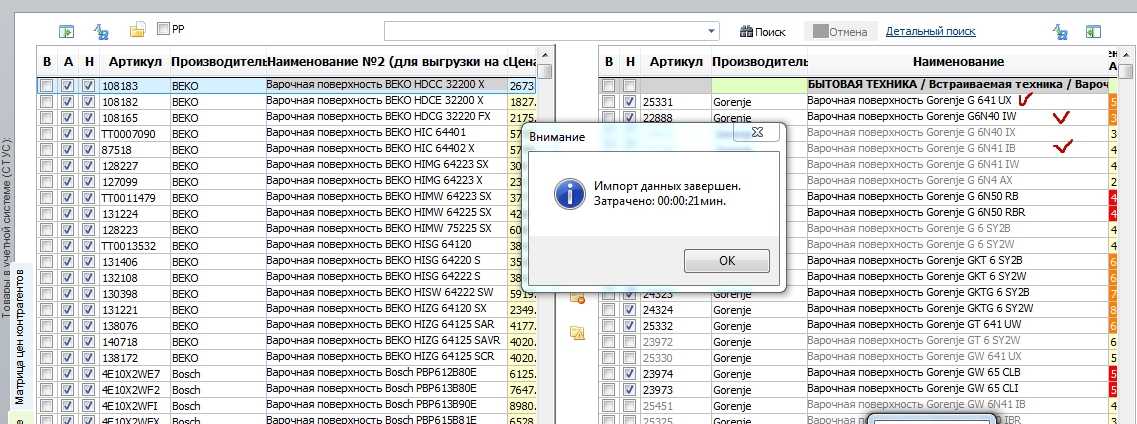
Task: Click OK in the Внимание dialog
Action: (727, 262)
